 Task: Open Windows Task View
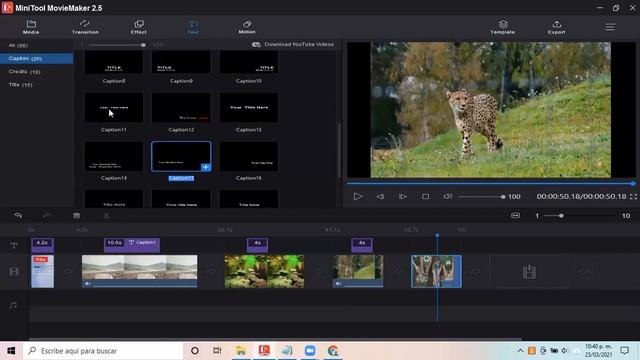[217, 351]
